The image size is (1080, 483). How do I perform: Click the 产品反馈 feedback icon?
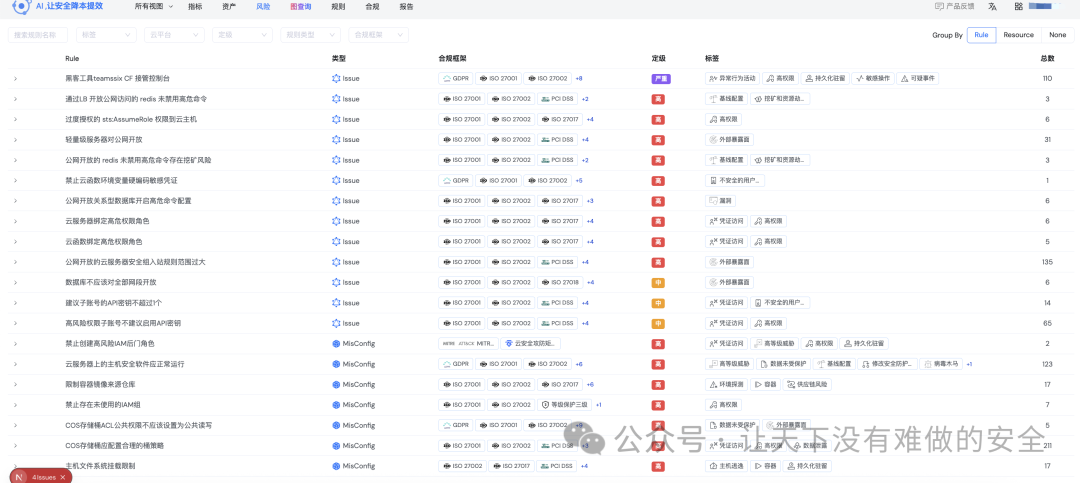point(939,6)
